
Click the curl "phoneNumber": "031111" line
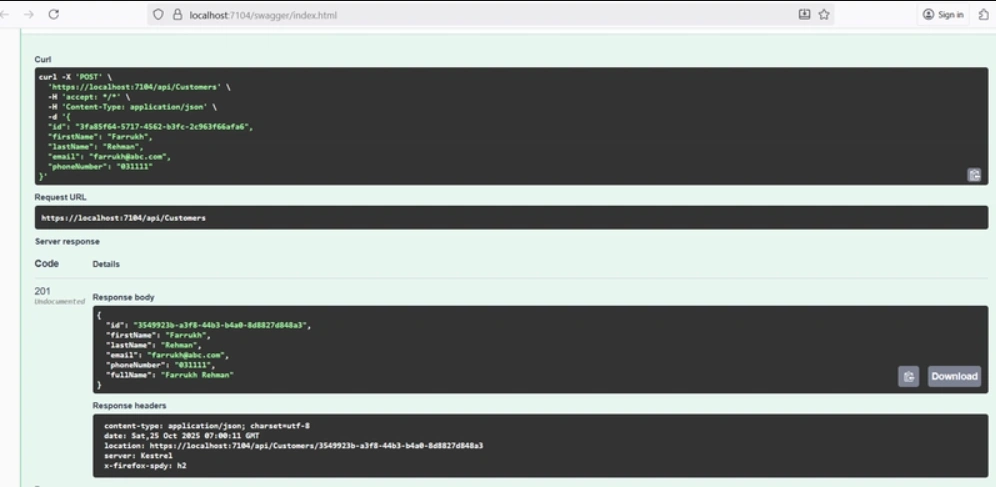tap(100, 166)
